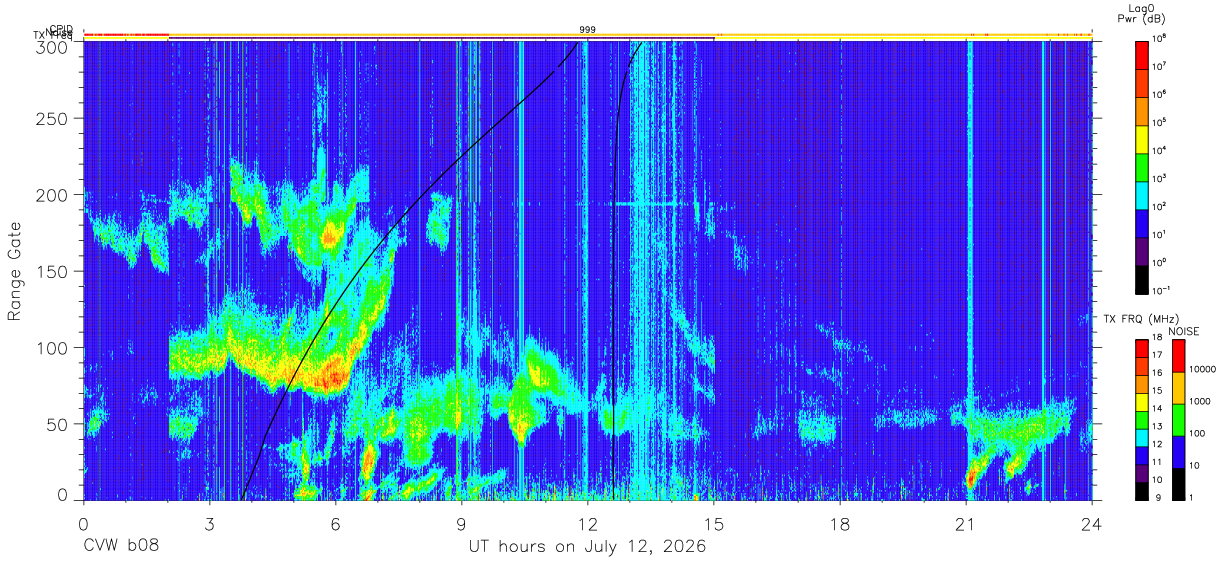Viewport: 1228px width, 567px height.
Task: Pick the orange segment of NOISE colorbar
Action: point(1178,388)
